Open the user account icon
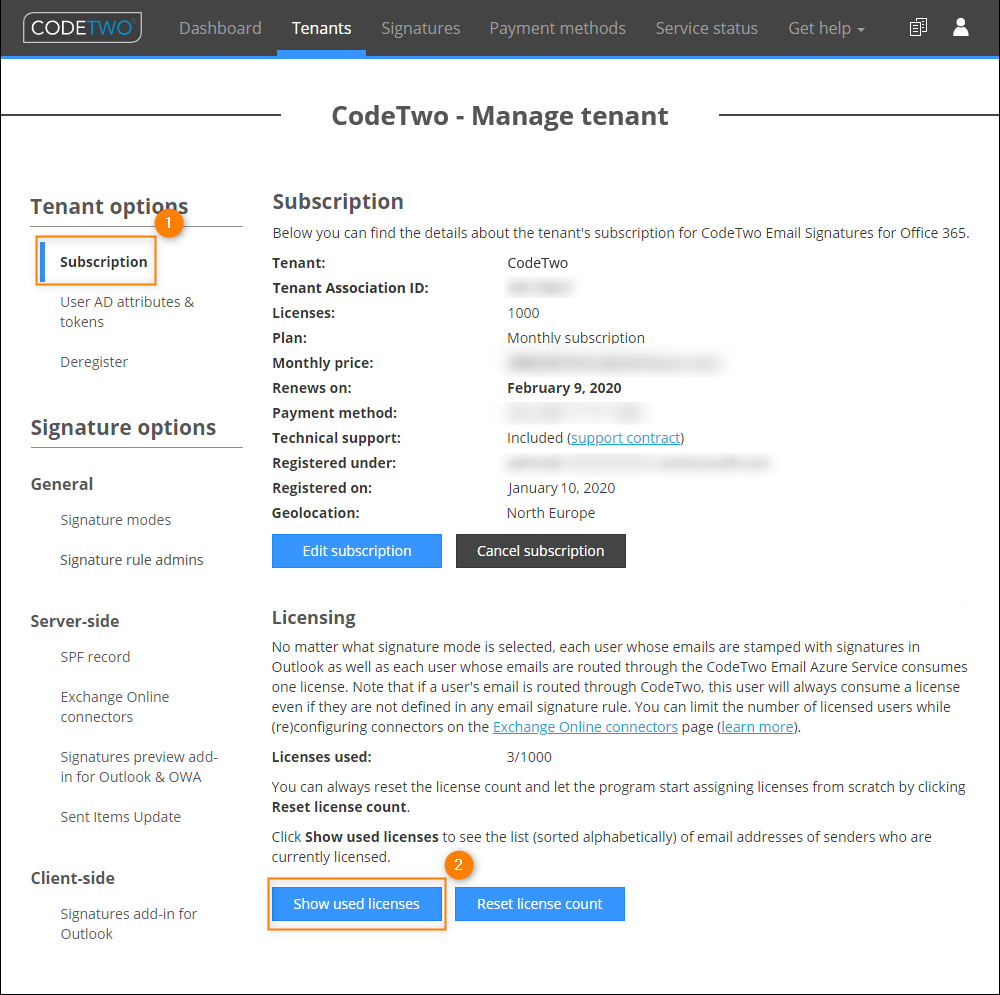 coord(960,27)
